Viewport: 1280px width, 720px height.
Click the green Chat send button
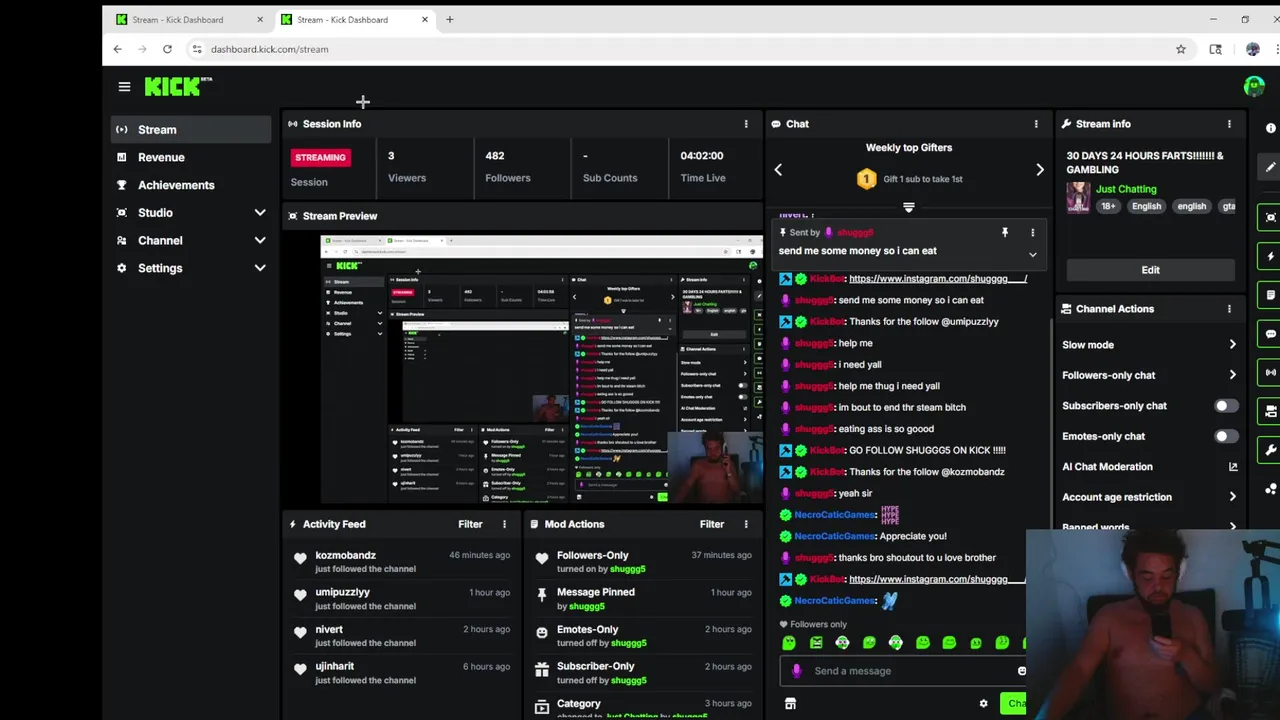coord(1013,704)
